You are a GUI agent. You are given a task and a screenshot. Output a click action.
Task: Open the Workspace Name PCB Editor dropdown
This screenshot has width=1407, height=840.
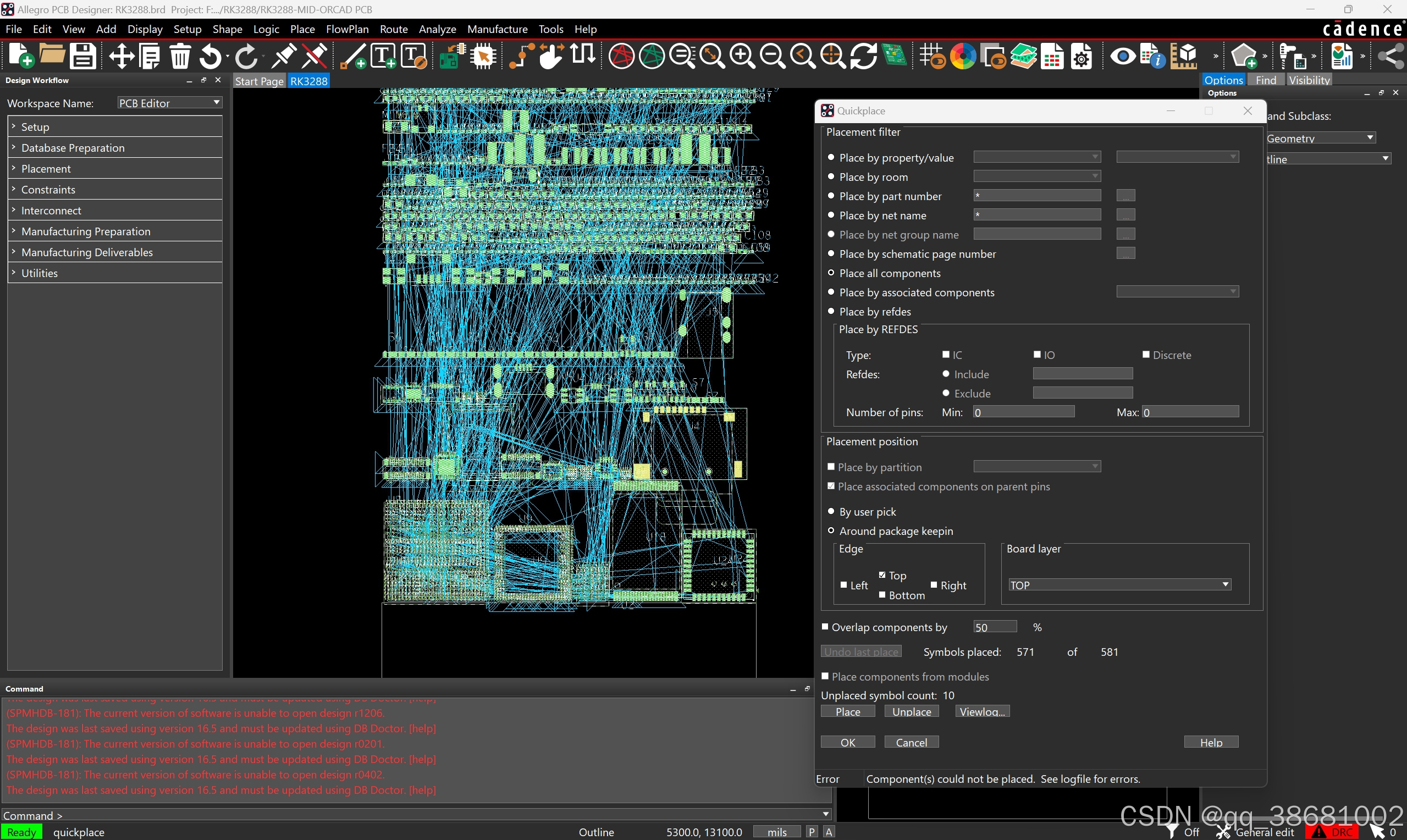169,102
